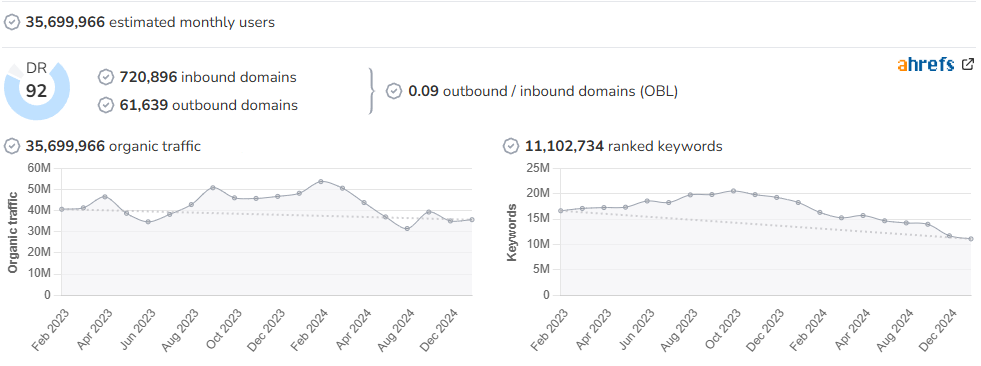Click the Jun 2023 label under keywords chart

click(x=636, y=330)
